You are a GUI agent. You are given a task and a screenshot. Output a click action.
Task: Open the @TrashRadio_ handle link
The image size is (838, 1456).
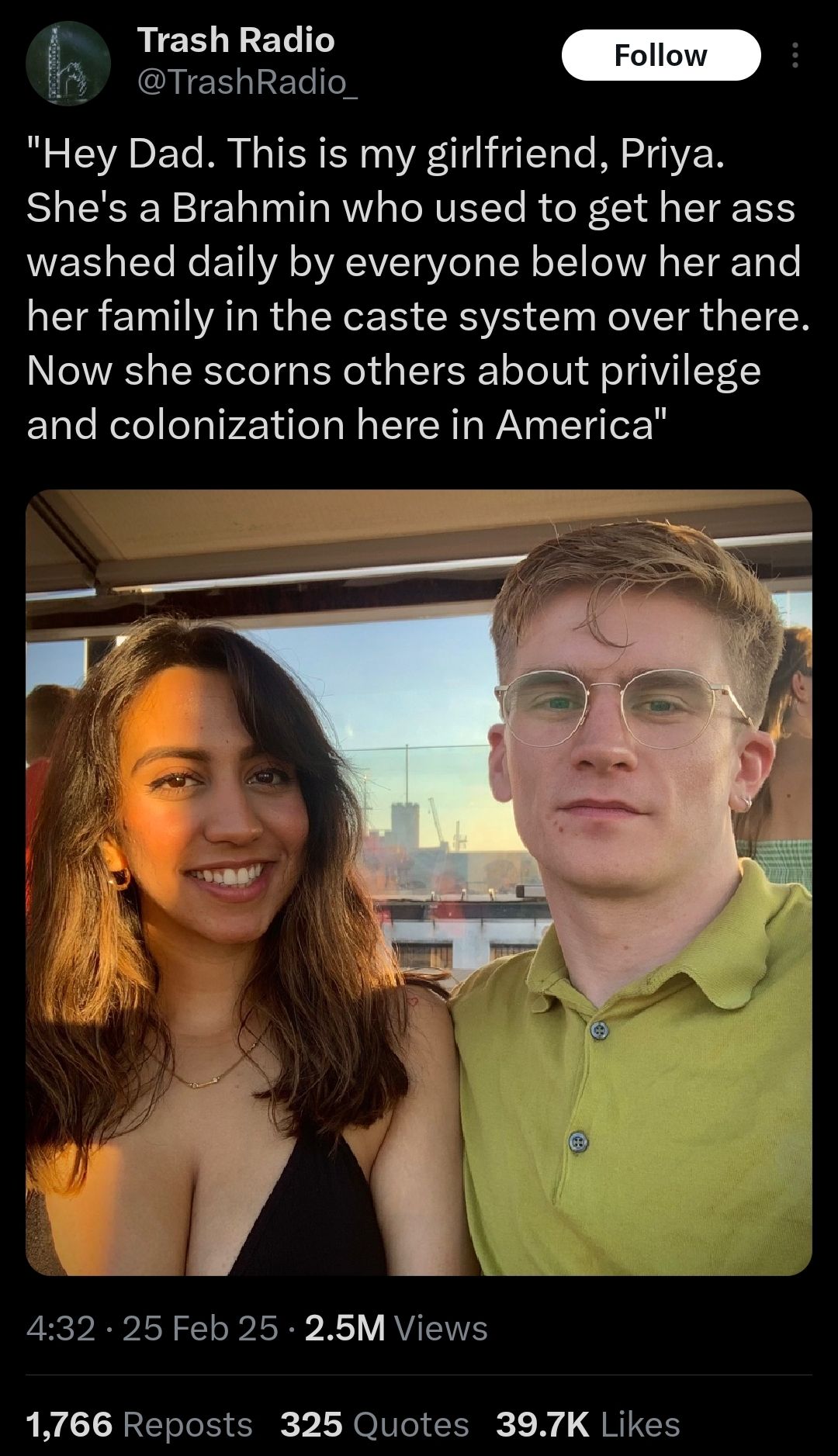pos(248,81)
